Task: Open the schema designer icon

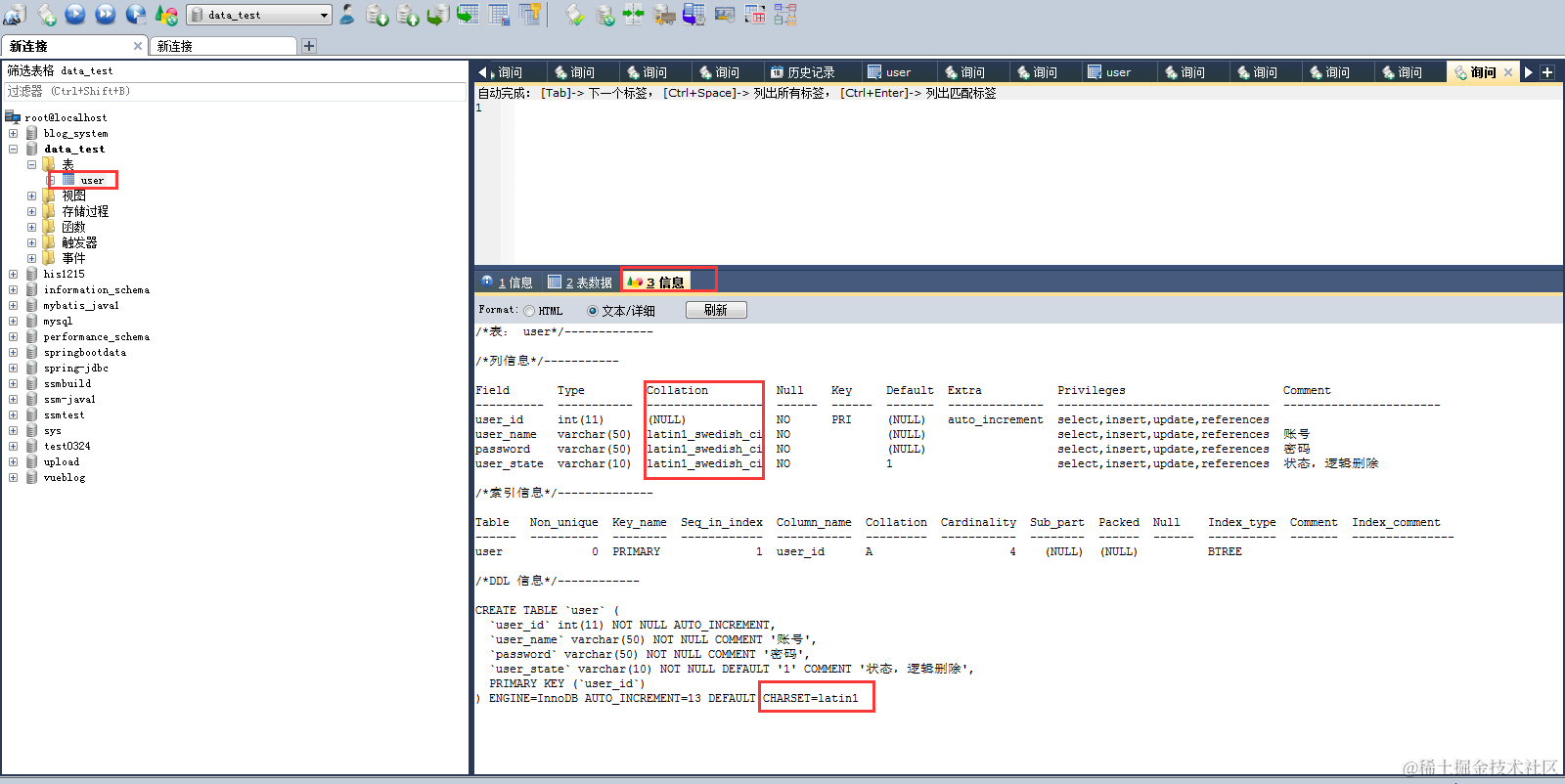Action: (784, 15)
